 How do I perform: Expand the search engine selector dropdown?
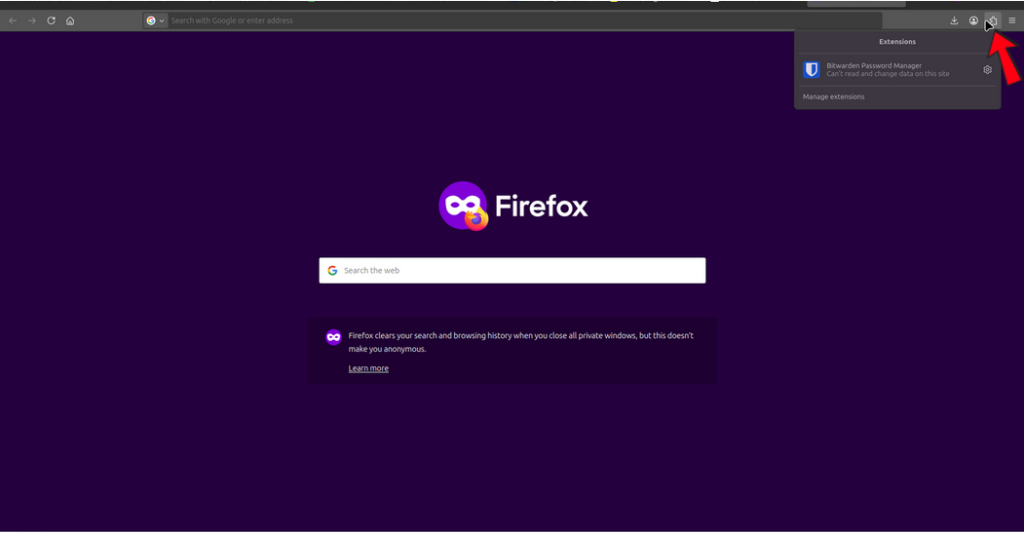point(155,20)
